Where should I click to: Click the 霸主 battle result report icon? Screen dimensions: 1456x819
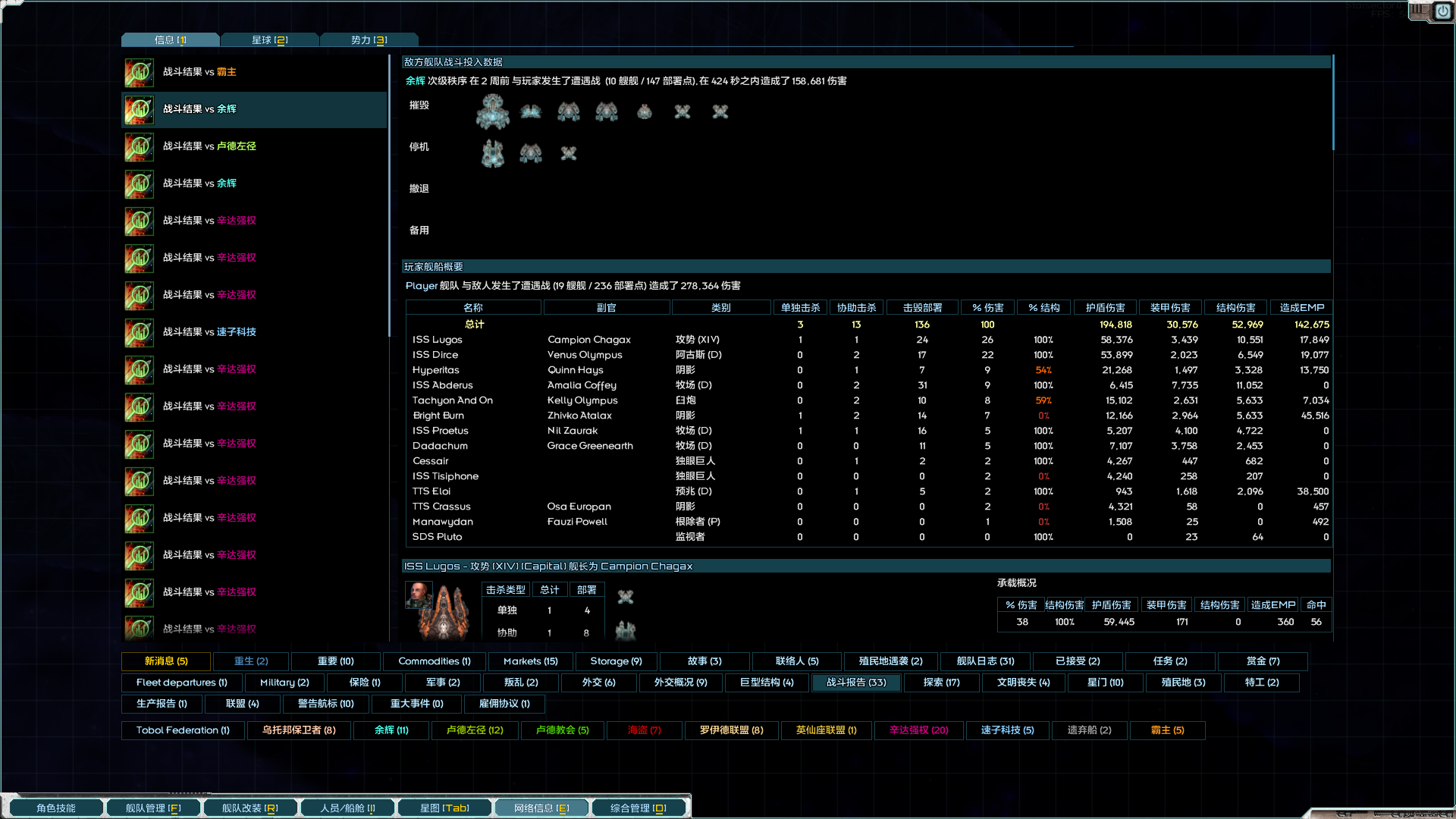click(140, 73)
